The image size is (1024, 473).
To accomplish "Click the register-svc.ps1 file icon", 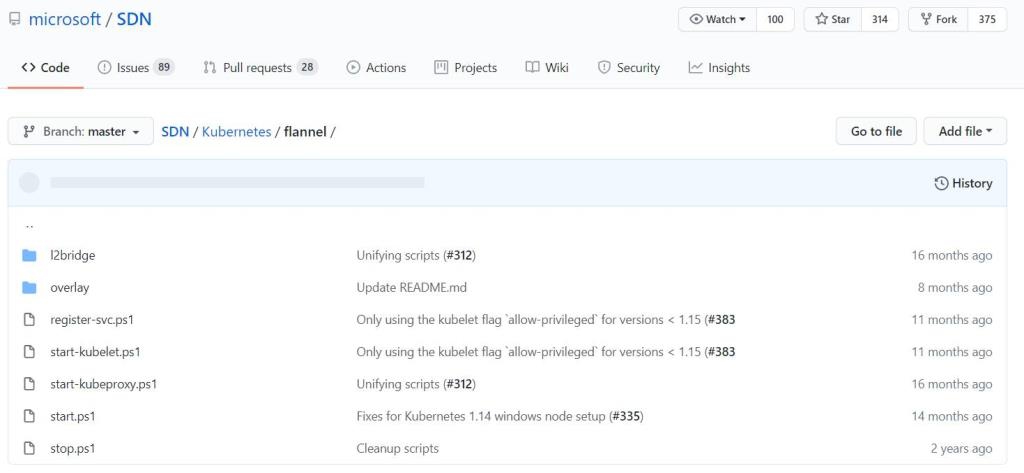I will [29, 320].
